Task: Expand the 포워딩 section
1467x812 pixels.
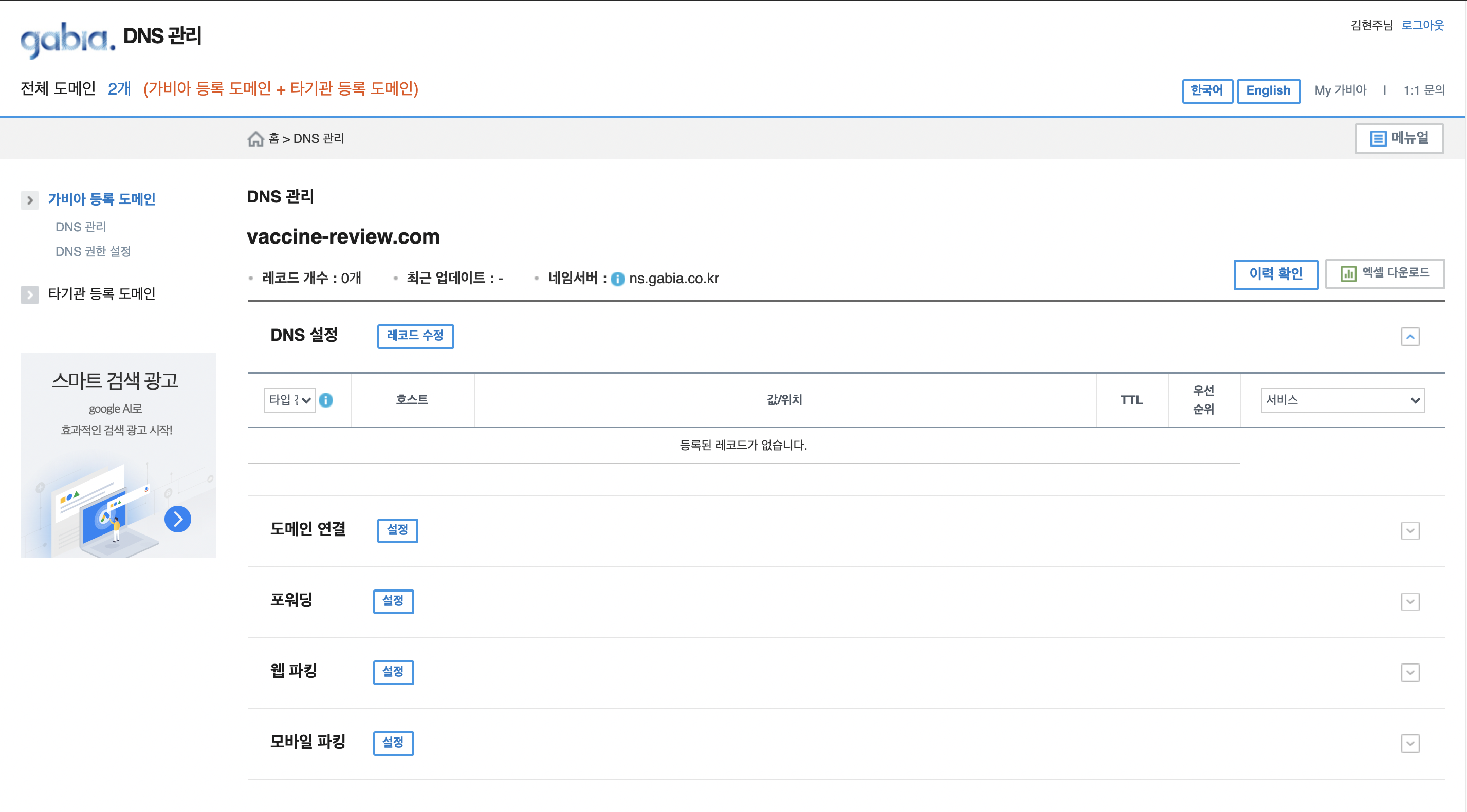Action: pos(1409,601)
